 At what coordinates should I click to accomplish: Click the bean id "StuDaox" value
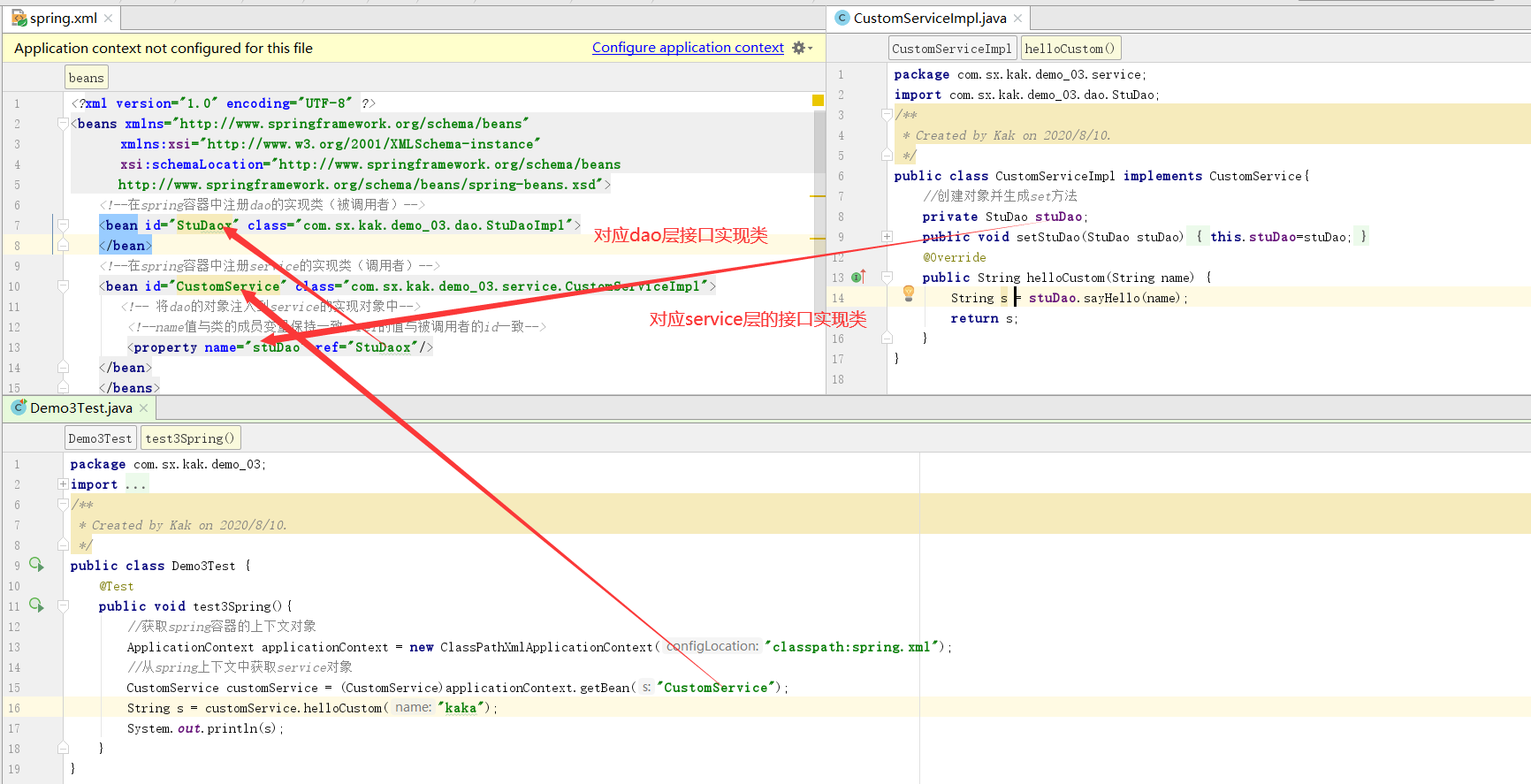tap(204, 225)
